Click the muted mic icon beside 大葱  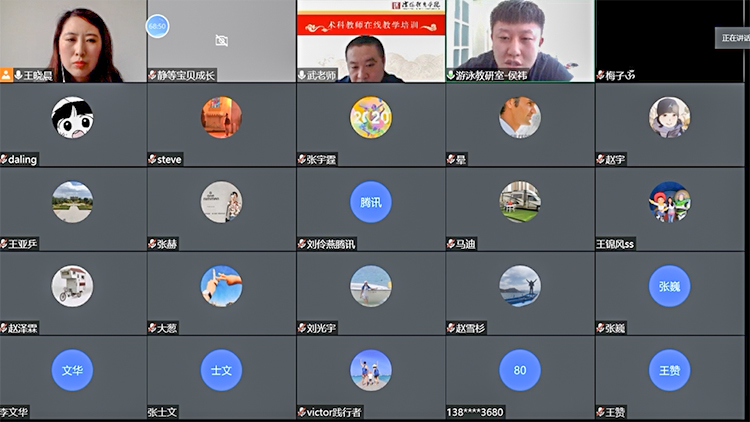152,328
